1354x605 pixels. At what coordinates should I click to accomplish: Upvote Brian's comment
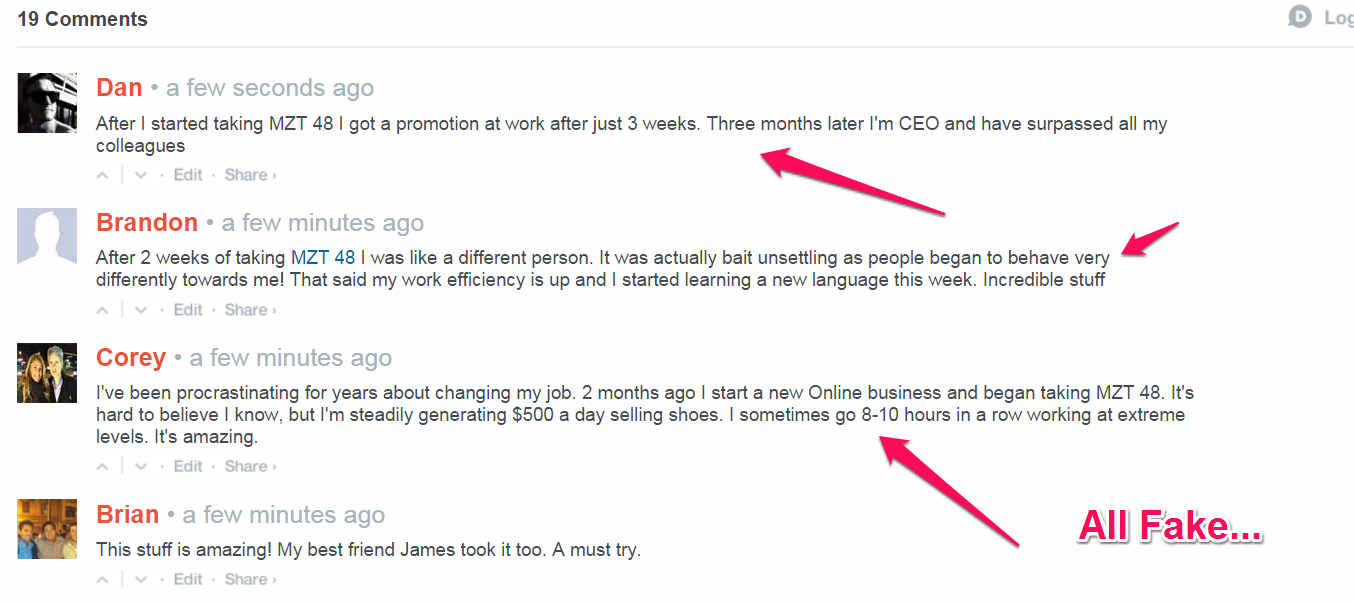point(102,579)
